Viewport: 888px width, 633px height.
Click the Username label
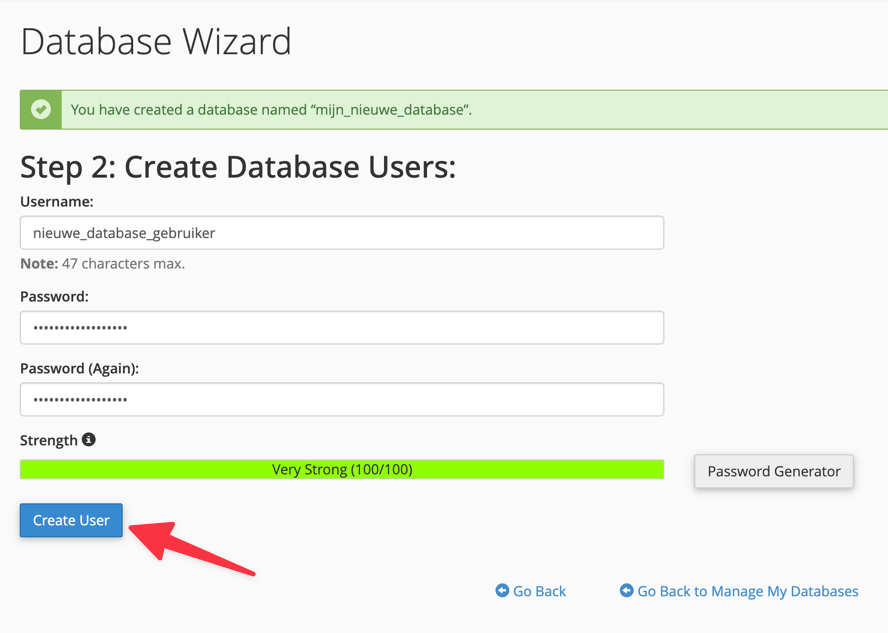(x=57, y=201)
